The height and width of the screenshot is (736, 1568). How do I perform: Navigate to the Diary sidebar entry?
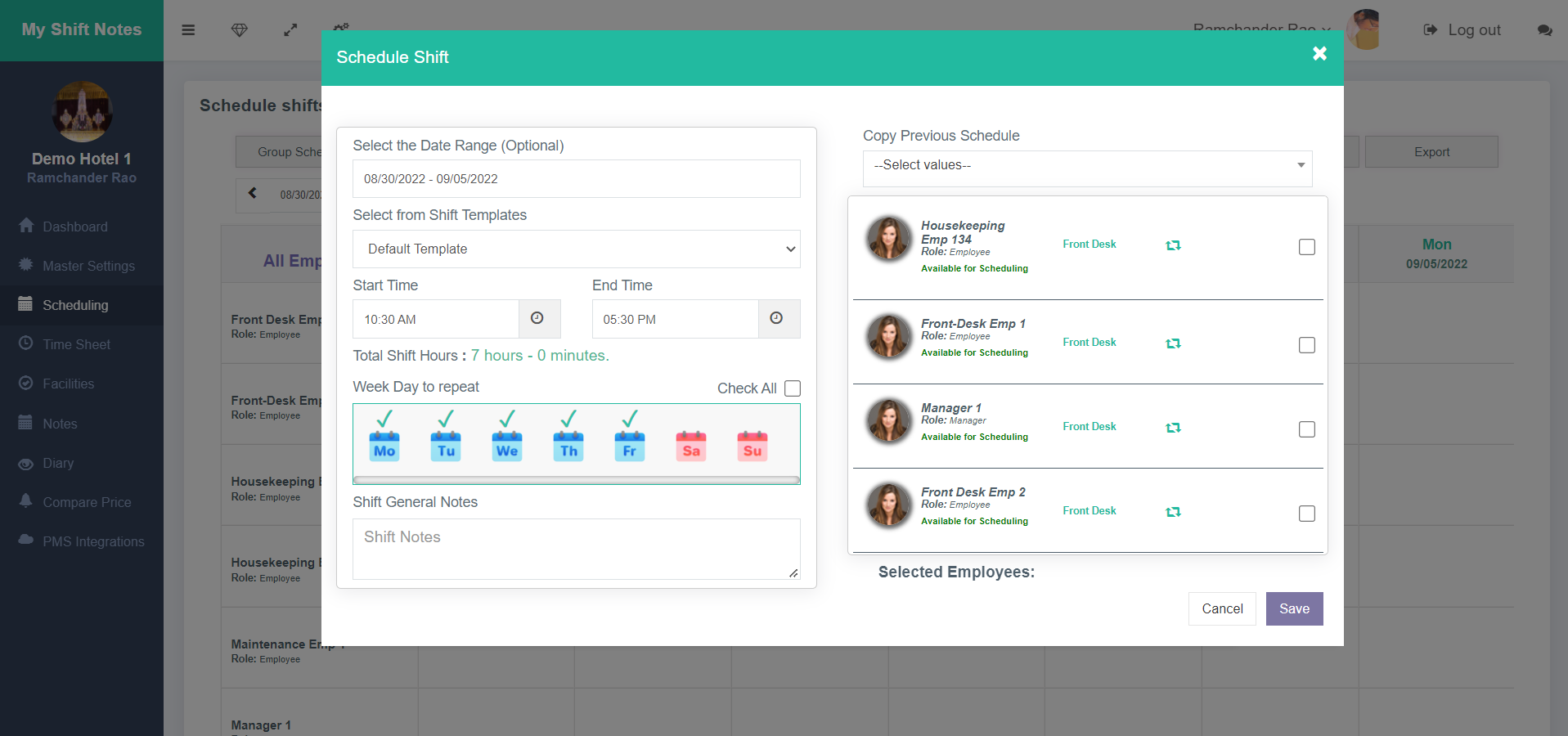click(57, 464)
